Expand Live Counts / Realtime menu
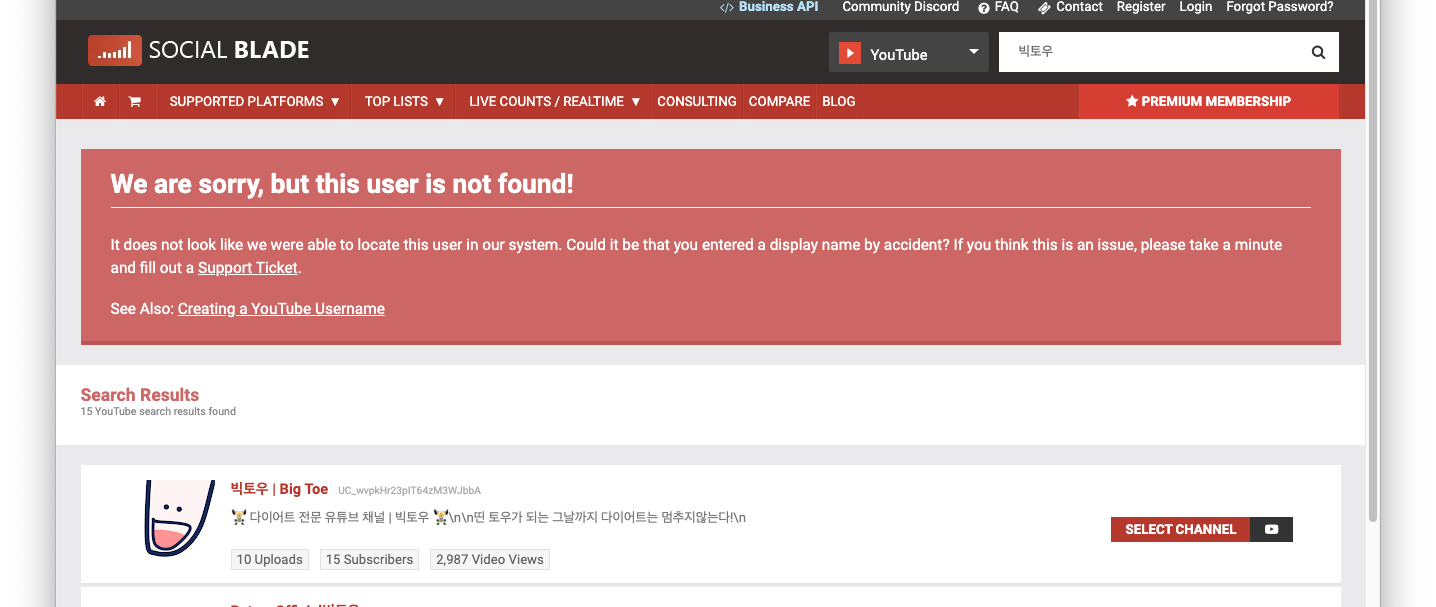The width and height of the screenshot is (1436, 607). coord(555,102)
